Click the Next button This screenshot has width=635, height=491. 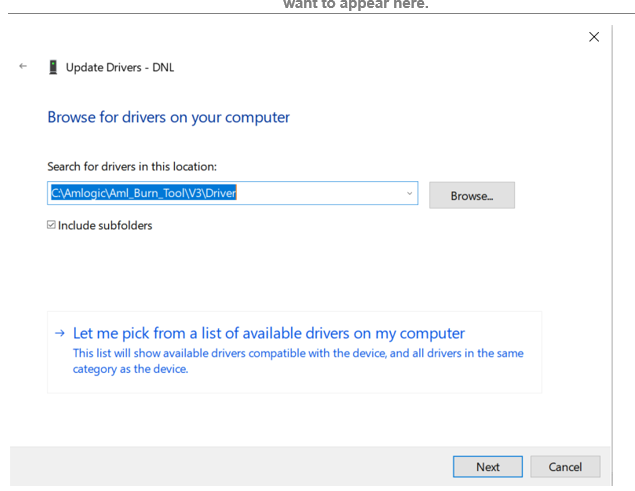tap(487, 467)
